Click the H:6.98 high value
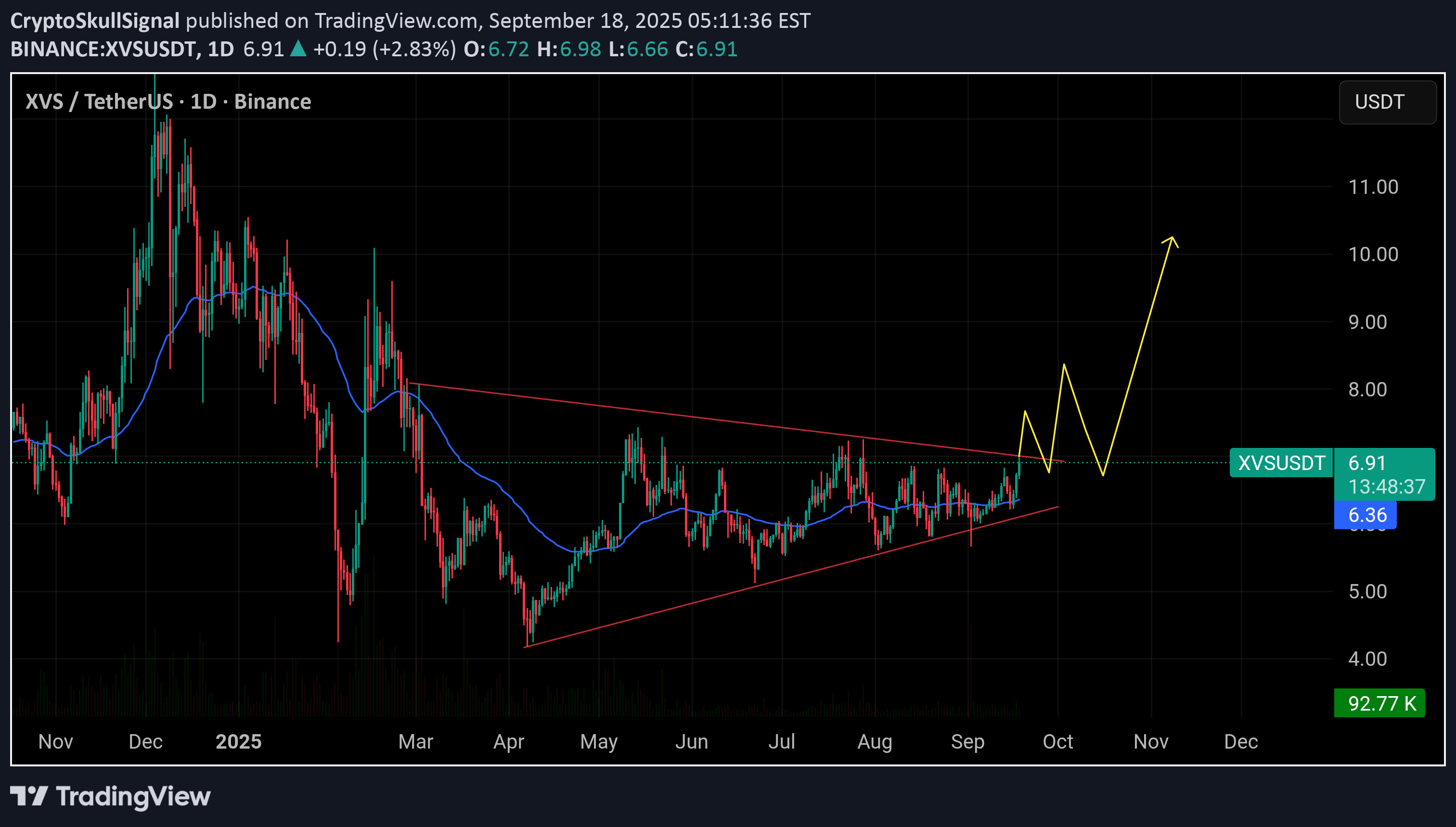 (568, 50)
